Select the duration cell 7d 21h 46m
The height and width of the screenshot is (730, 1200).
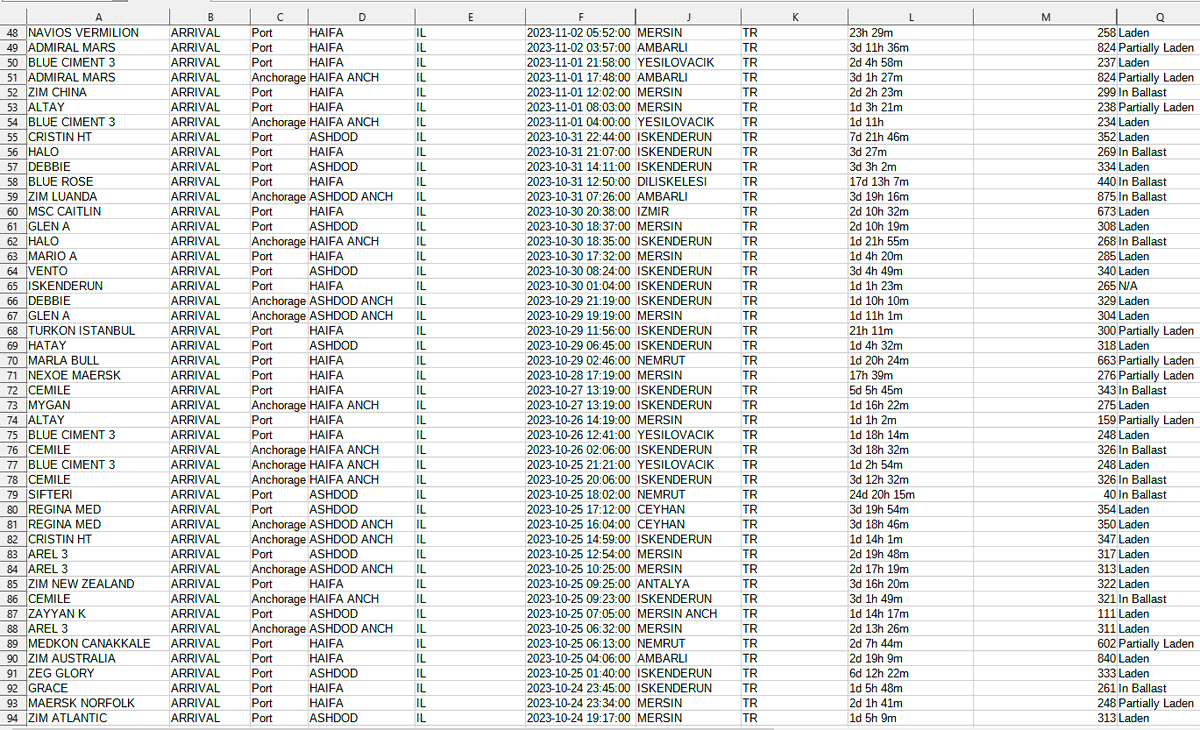pos(910,137)
